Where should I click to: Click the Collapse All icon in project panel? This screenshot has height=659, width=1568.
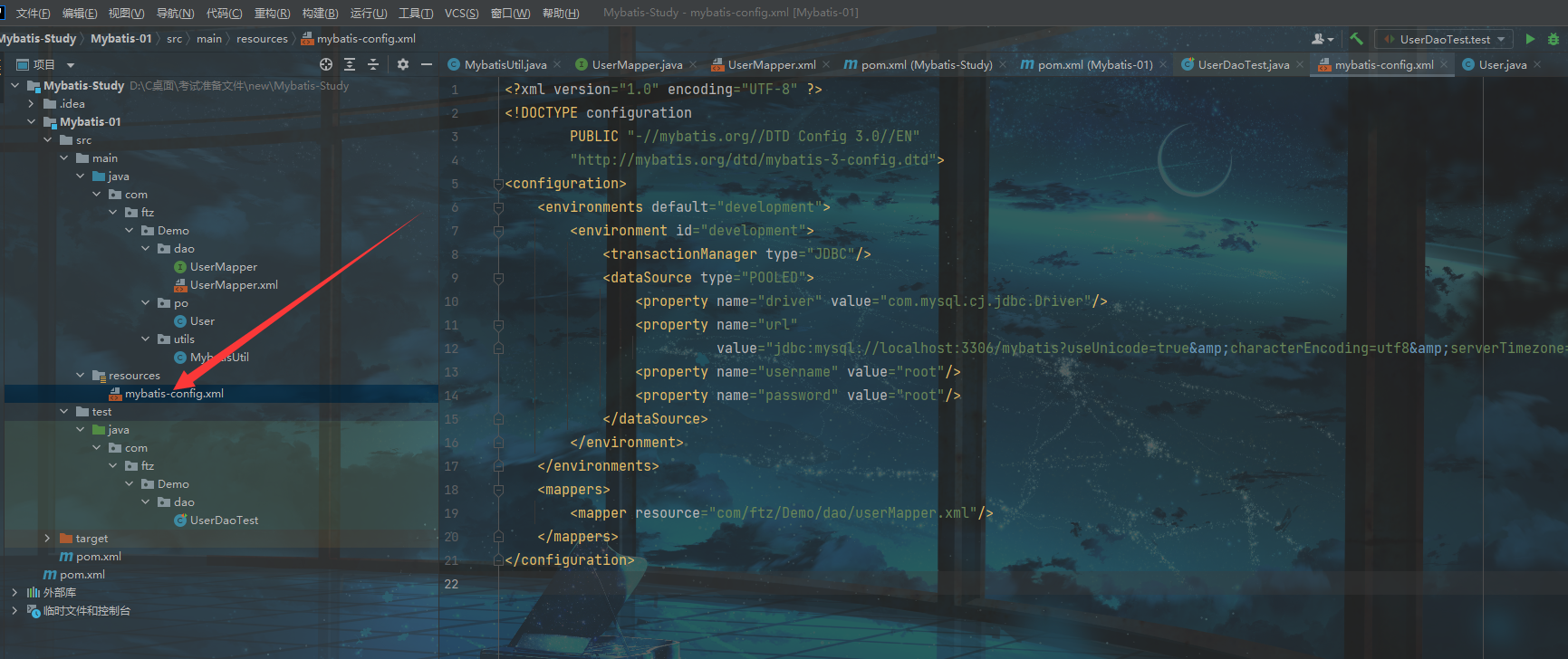coord(373,64)
